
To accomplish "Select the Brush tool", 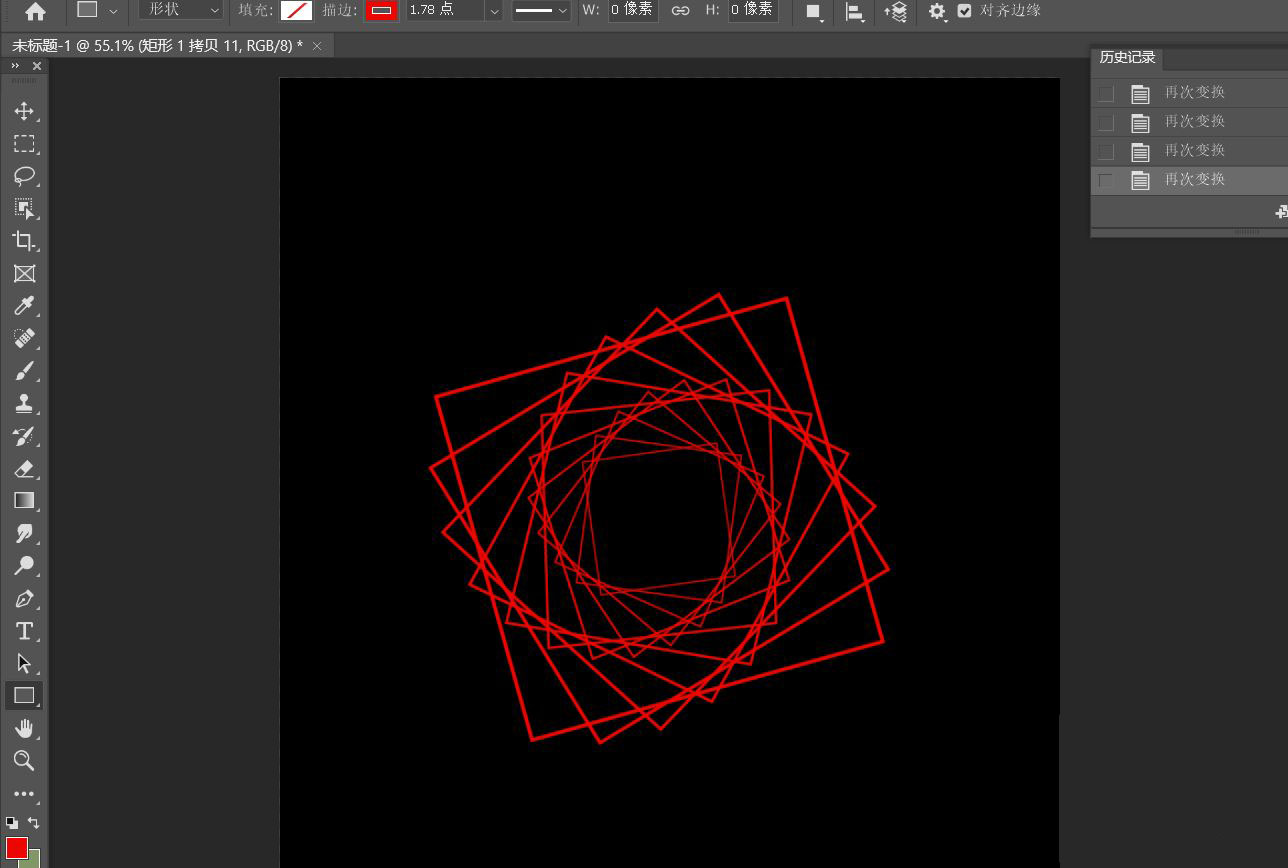I will point(24,371).
